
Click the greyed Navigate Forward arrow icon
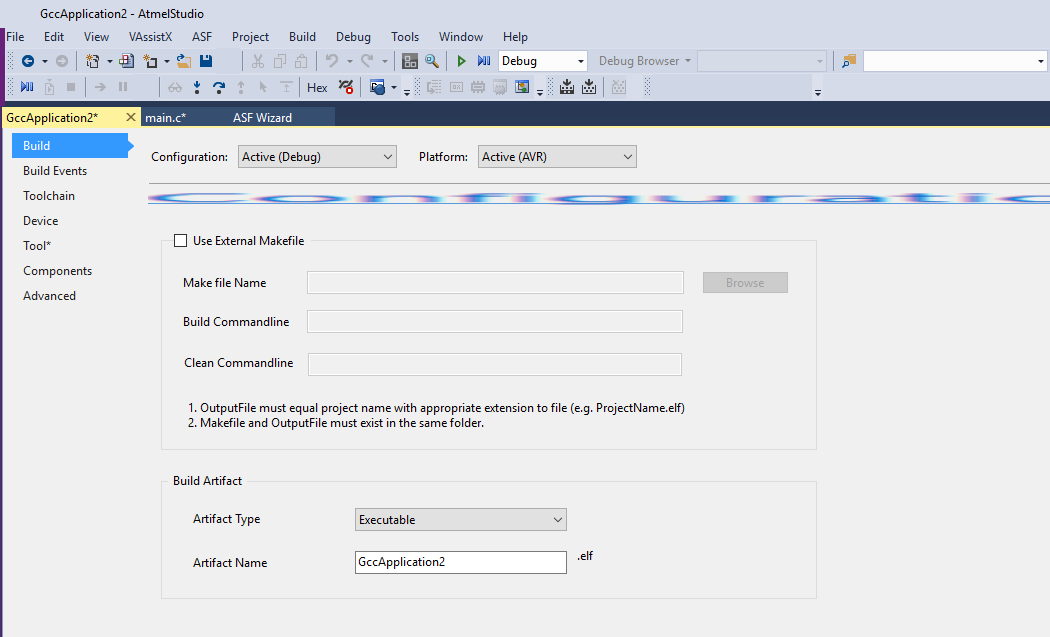[62, 61]
